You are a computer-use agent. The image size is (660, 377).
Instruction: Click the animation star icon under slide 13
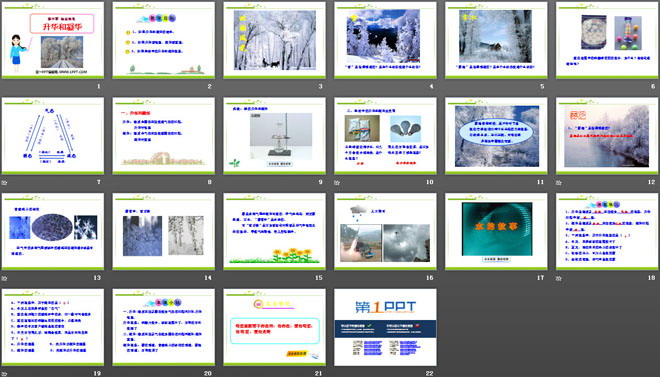(x=4, y=278)
